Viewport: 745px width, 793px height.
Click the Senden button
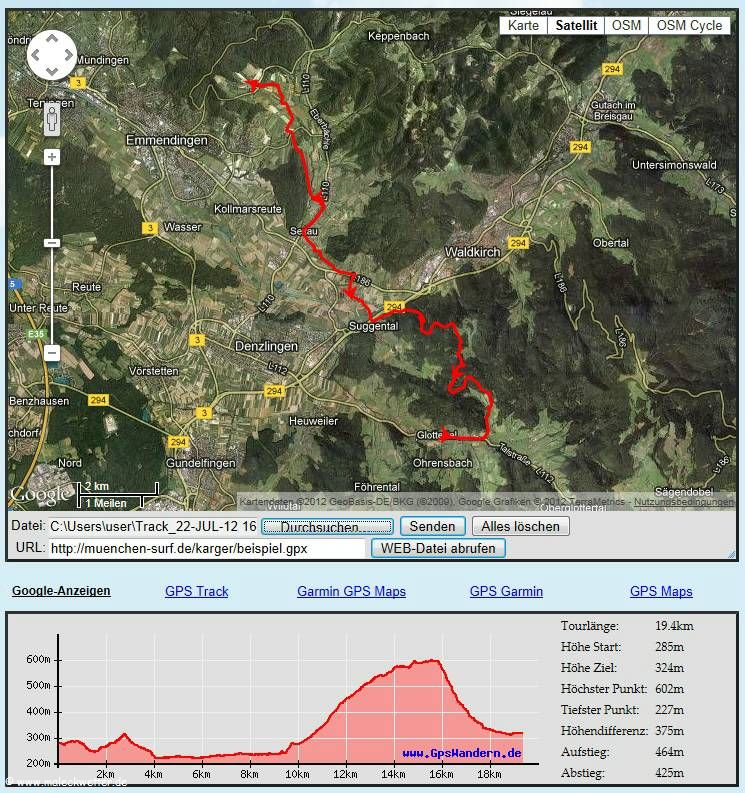pyautogui.click(x=432, y=526)
